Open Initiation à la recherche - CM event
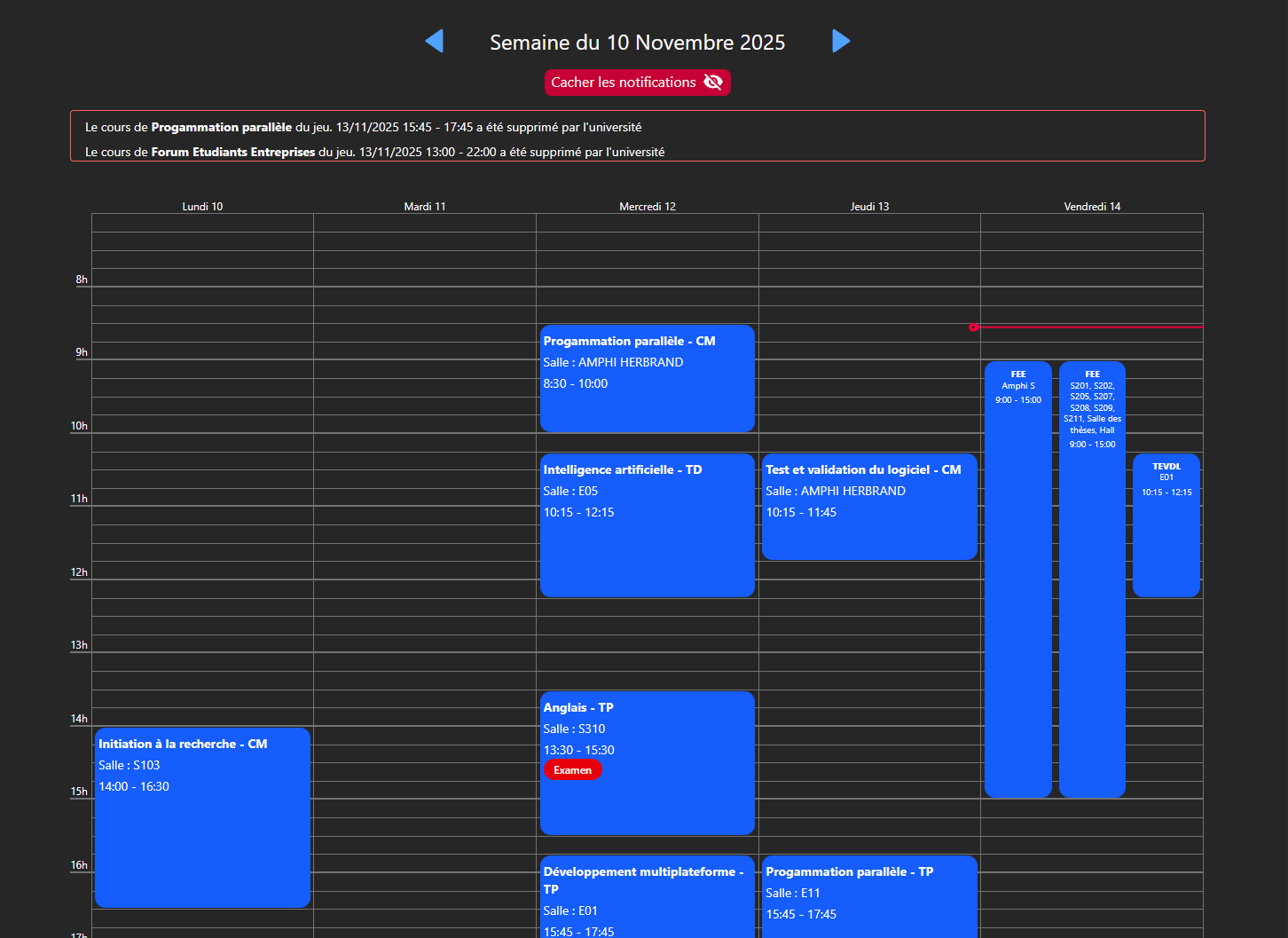Screen dimensions: 1288x938 (x=202, y=817)
